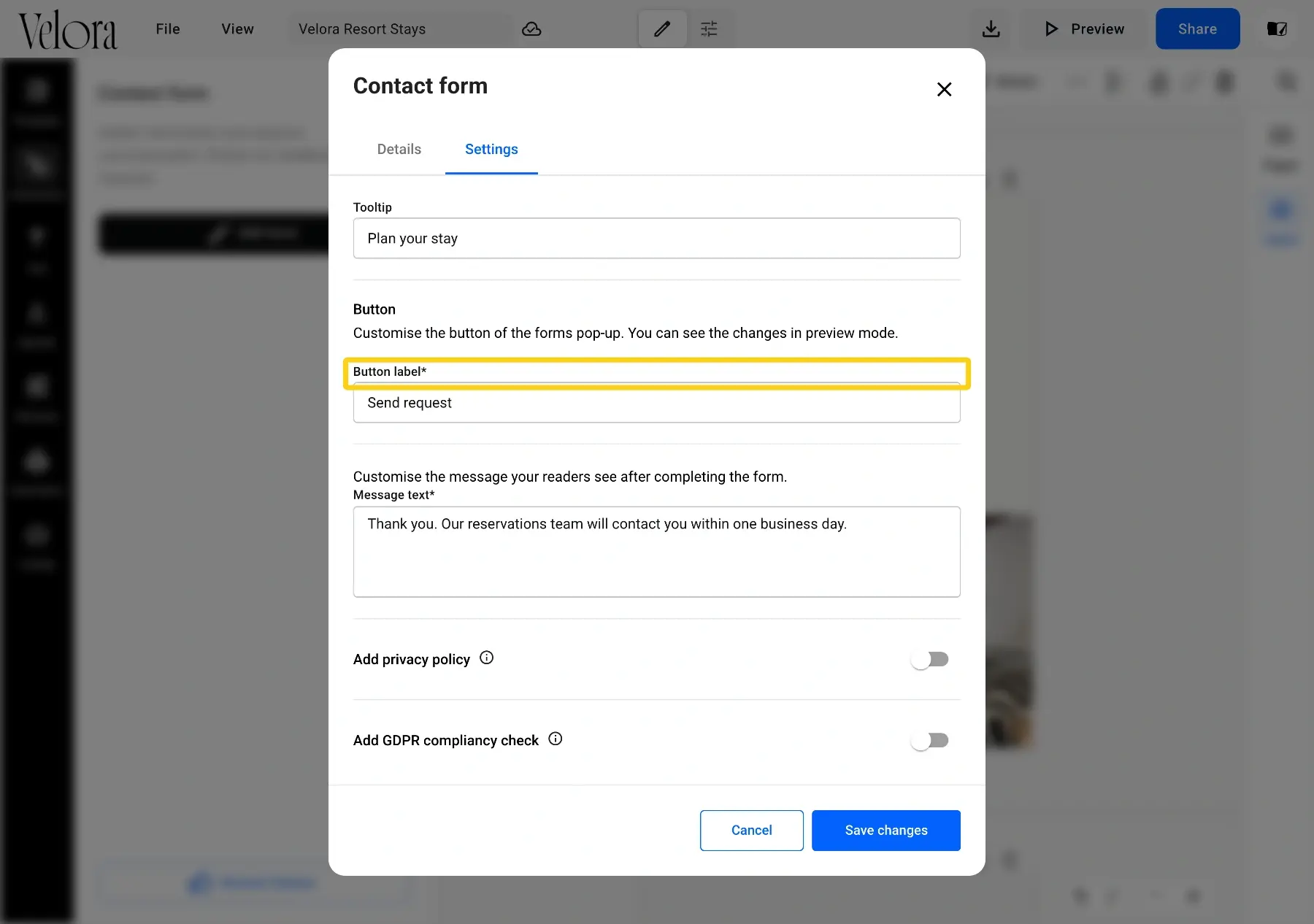Viewport: 1314px width, 924px height.
Task: Enable the Add privacy policy toggle
Action: coord(929,660)
